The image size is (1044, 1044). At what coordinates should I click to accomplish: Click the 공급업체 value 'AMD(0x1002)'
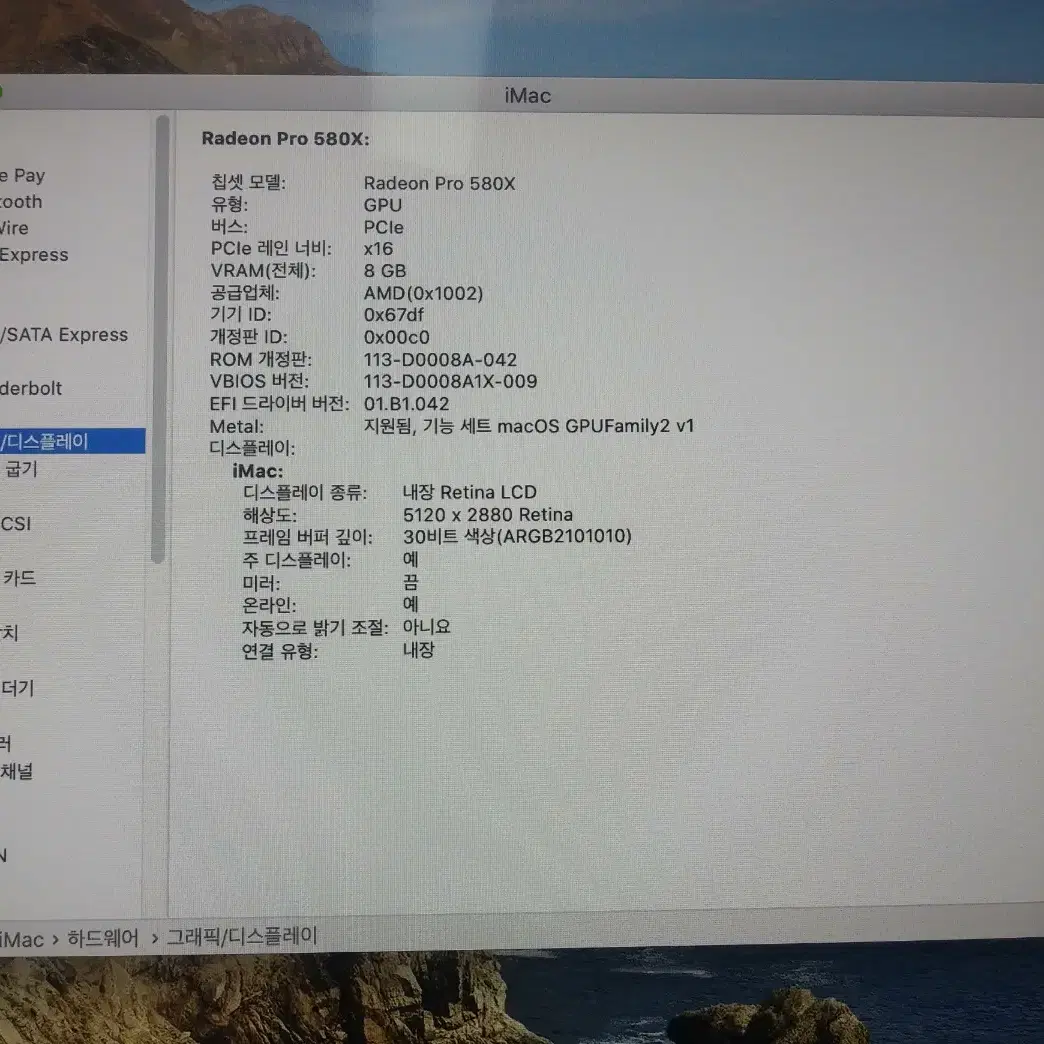tap(423, 294)
